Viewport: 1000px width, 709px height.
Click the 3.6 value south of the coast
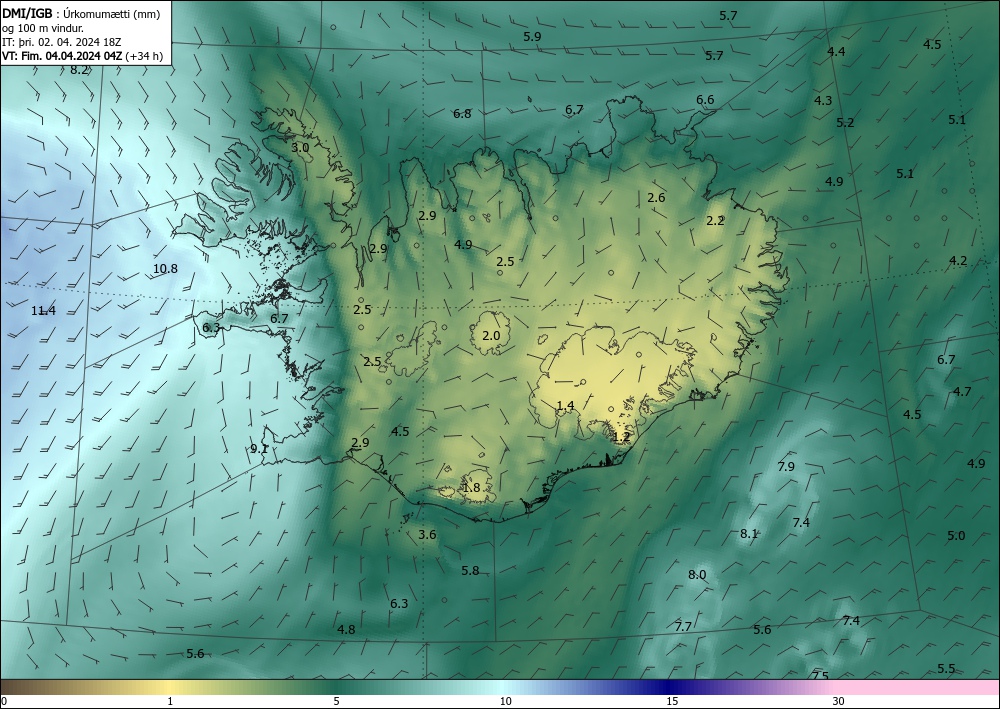(427, 534)
